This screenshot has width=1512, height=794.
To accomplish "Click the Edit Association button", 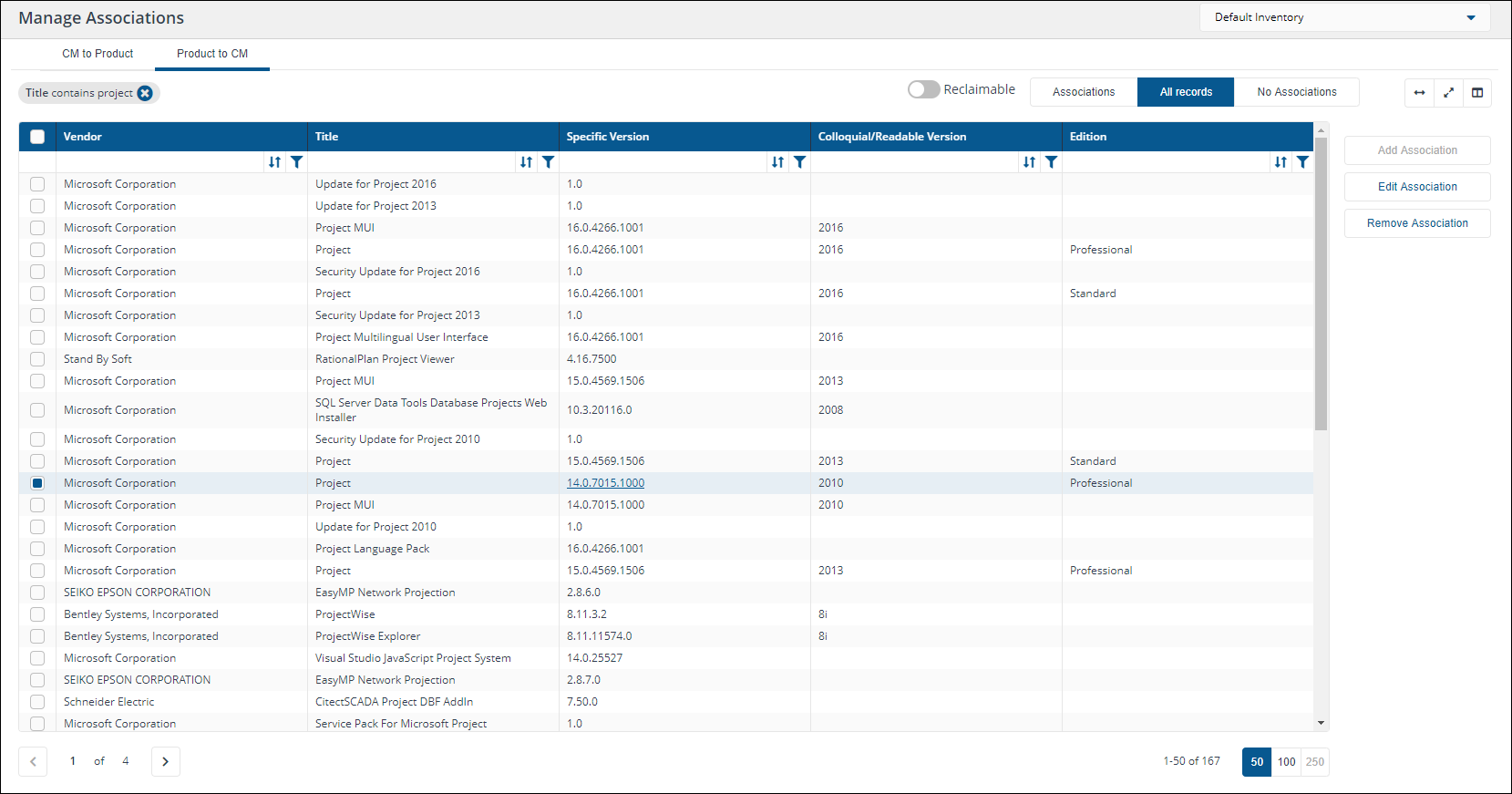I will click(1416, 187).
